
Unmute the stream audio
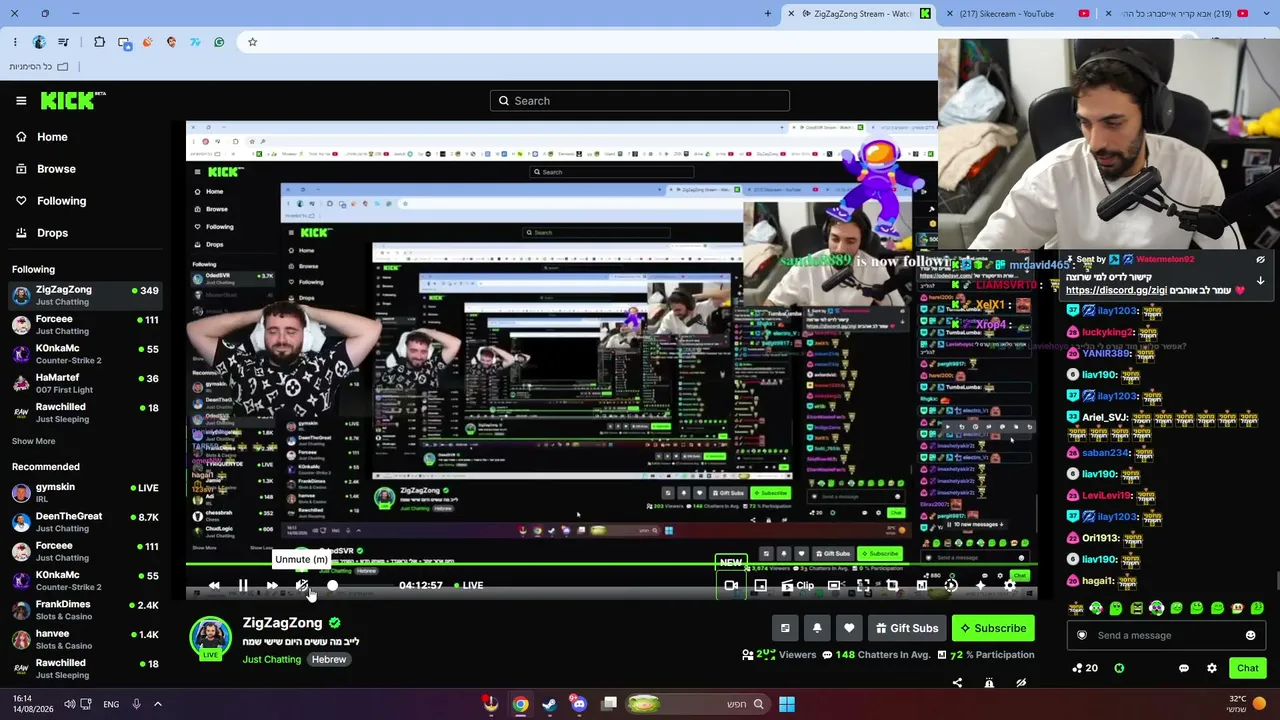coord(301,586)
